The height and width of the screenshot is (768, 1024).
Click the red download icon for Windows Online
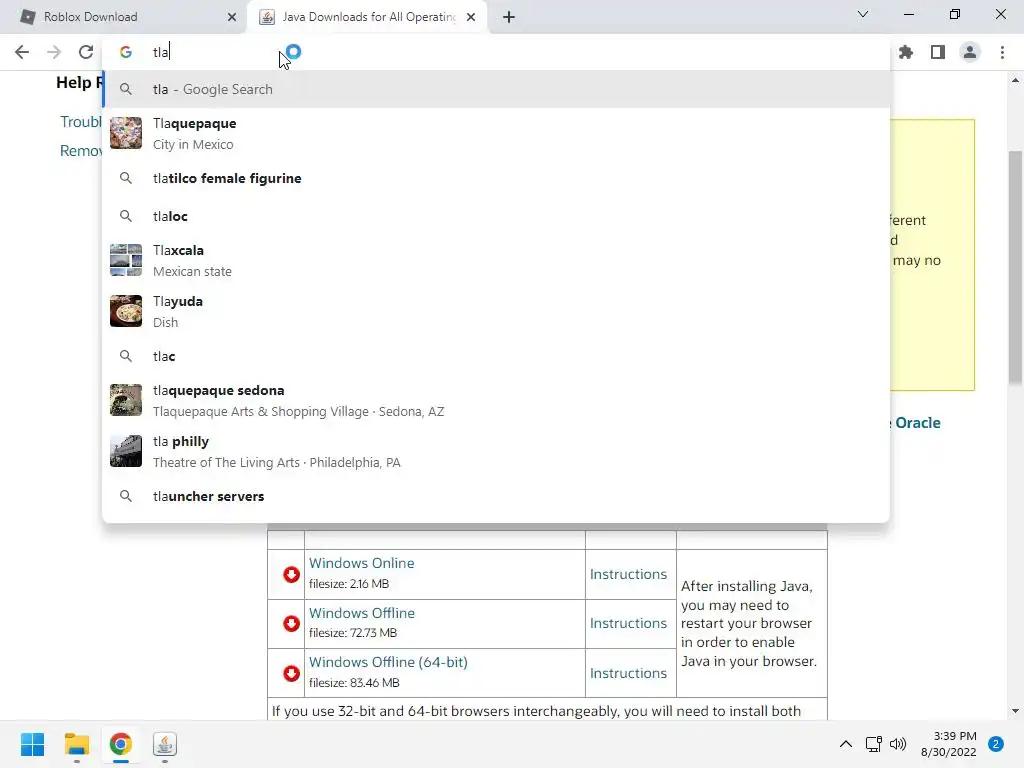291,574
